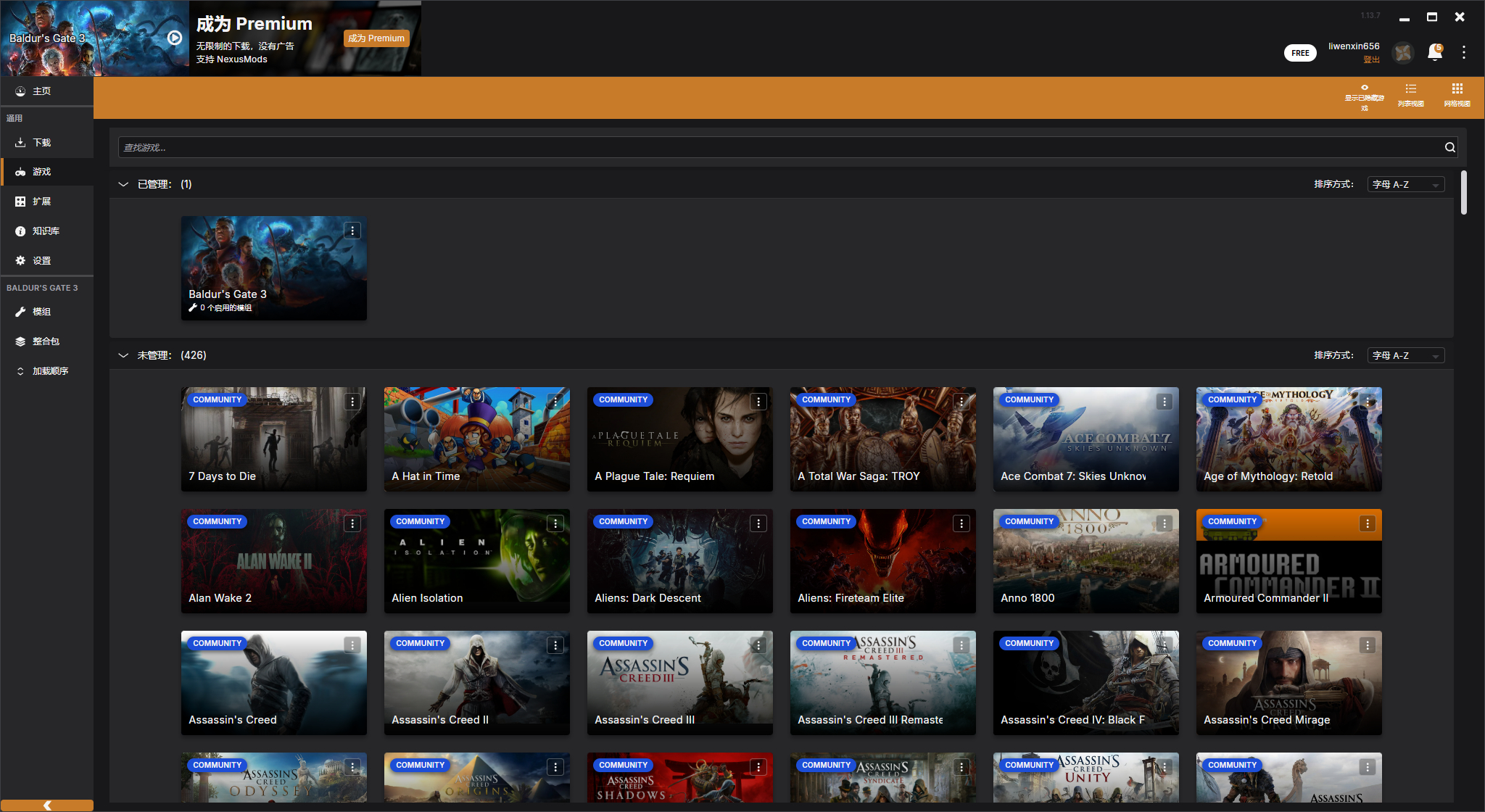
Task: Open options menu on Assassin's Creed III card
Action: pos(758,645)
